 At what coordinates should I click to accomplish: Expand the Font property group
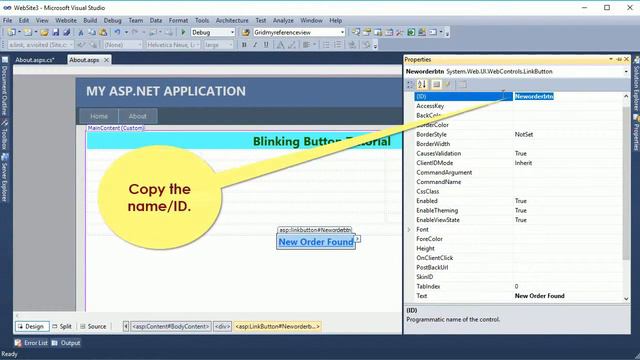(409, 230)
